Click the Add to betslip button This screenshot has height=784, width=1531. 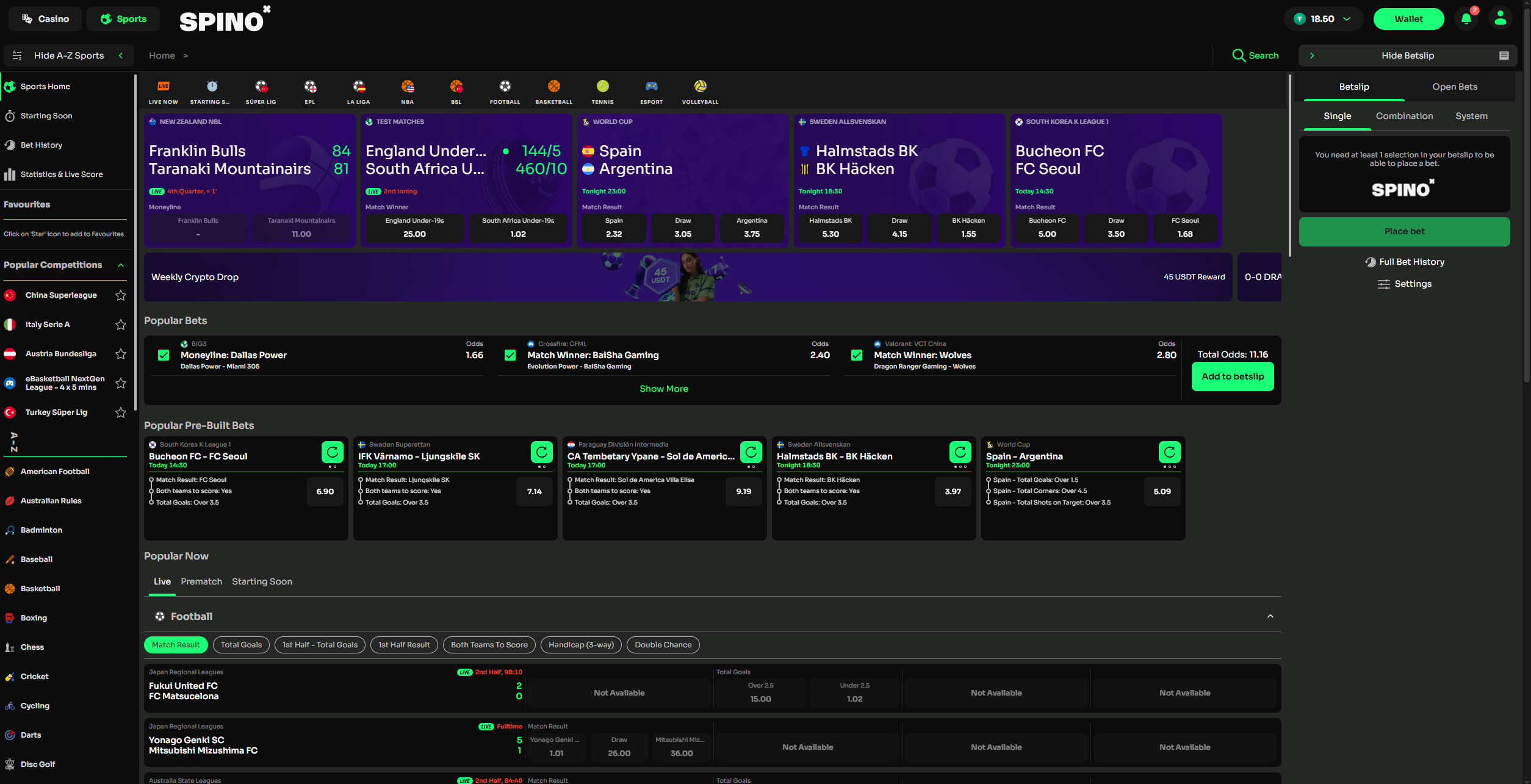pos(1233,376)
